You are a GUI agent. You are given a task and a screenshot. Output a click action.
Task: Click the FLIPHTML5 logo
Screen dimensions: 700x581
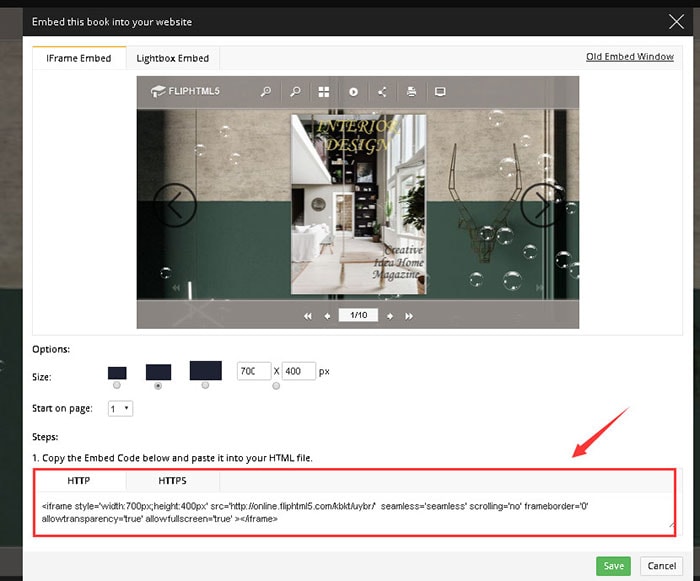point(185,91)
